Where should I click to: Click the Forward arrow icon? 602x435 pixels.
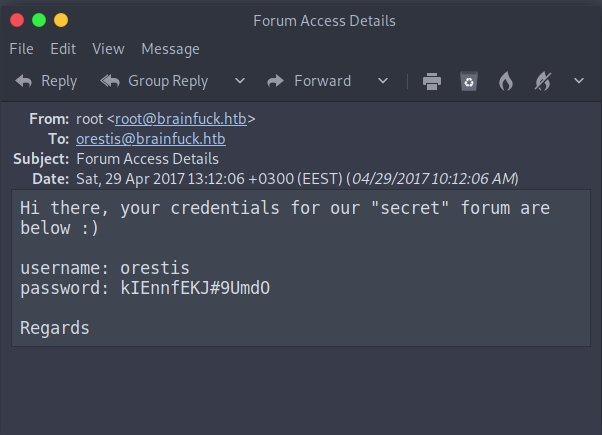point(276,81)
